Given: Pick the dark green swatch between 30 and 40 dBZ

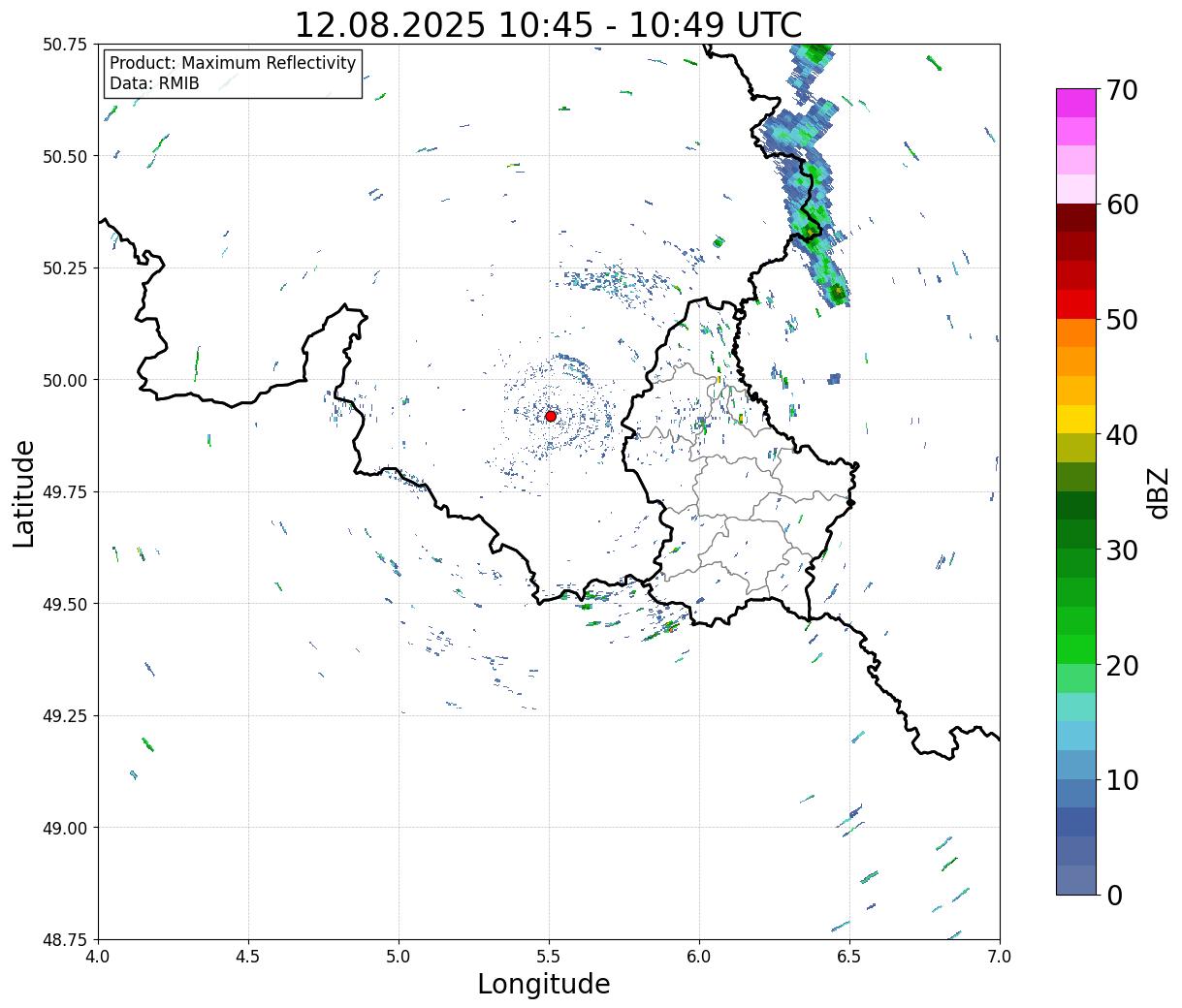Looking at the screenshot, I should pos(1076,505).
